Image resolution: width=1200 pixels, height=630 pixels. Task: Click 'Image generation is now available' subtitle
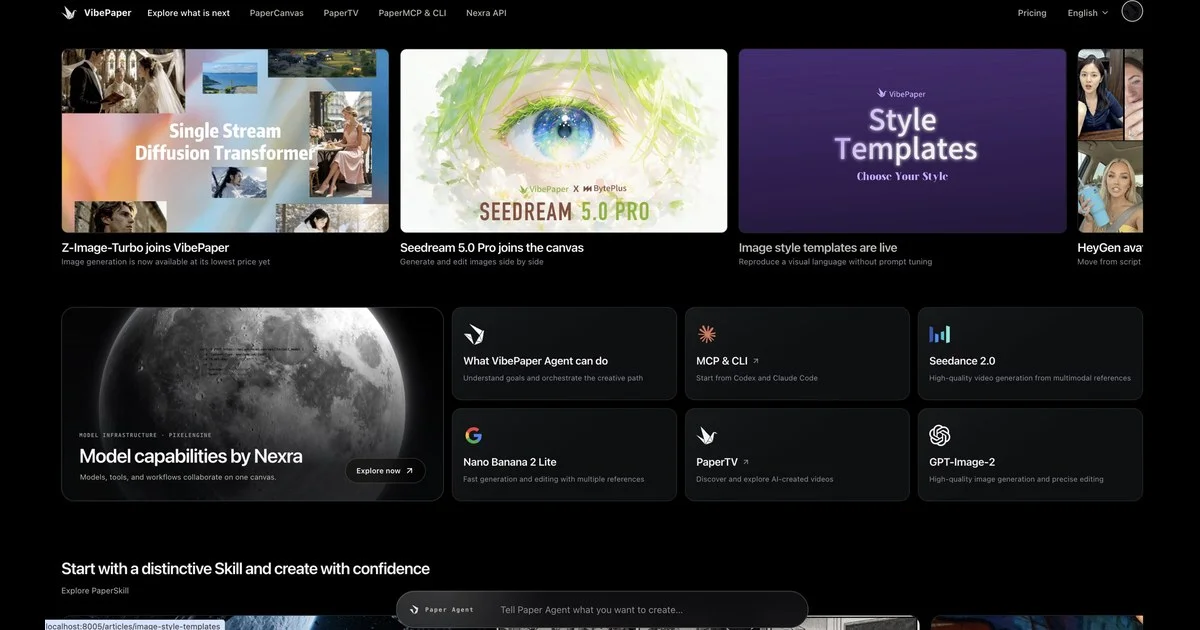(165, 262)
